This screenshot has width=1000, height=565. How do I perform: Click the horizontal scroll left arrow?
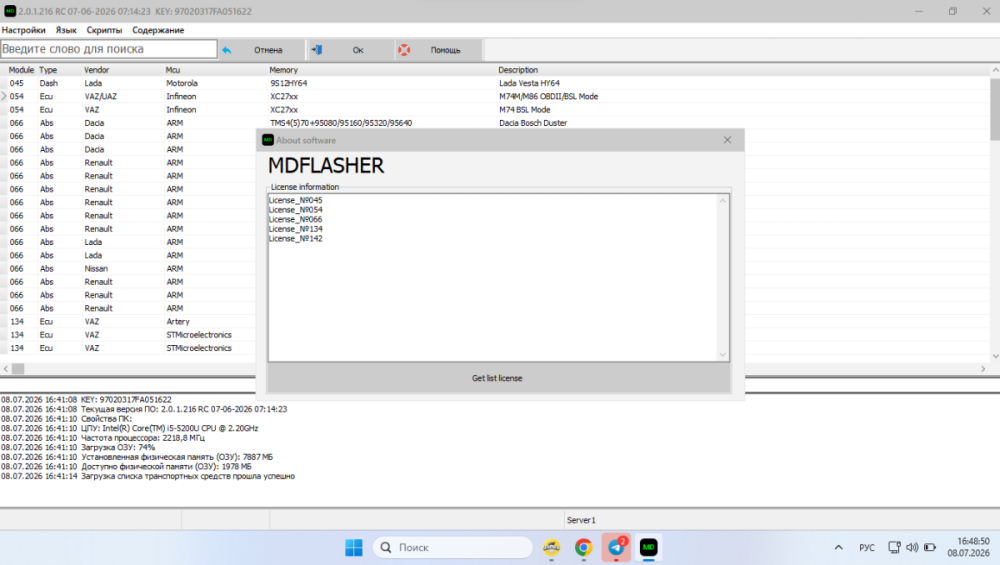(x=6, y=369)
